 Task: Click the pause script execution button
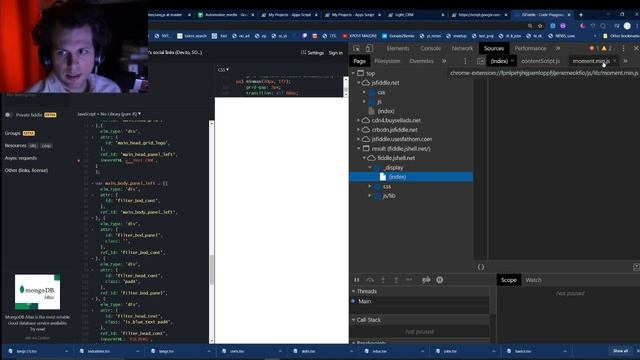pos(357,280)
